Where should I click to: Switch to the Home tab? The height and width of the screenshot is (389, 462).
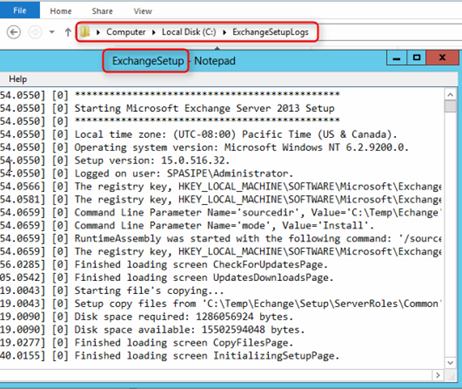pyautogui.click(x=61, y=11)
